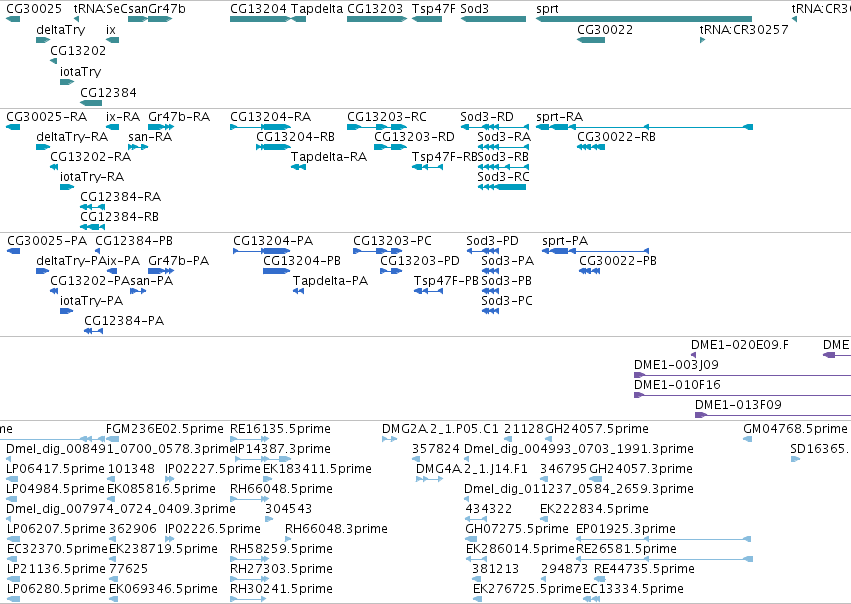Open transcript 'Sod3-RC'
This screenshot has height=604, width=851.
504,177
